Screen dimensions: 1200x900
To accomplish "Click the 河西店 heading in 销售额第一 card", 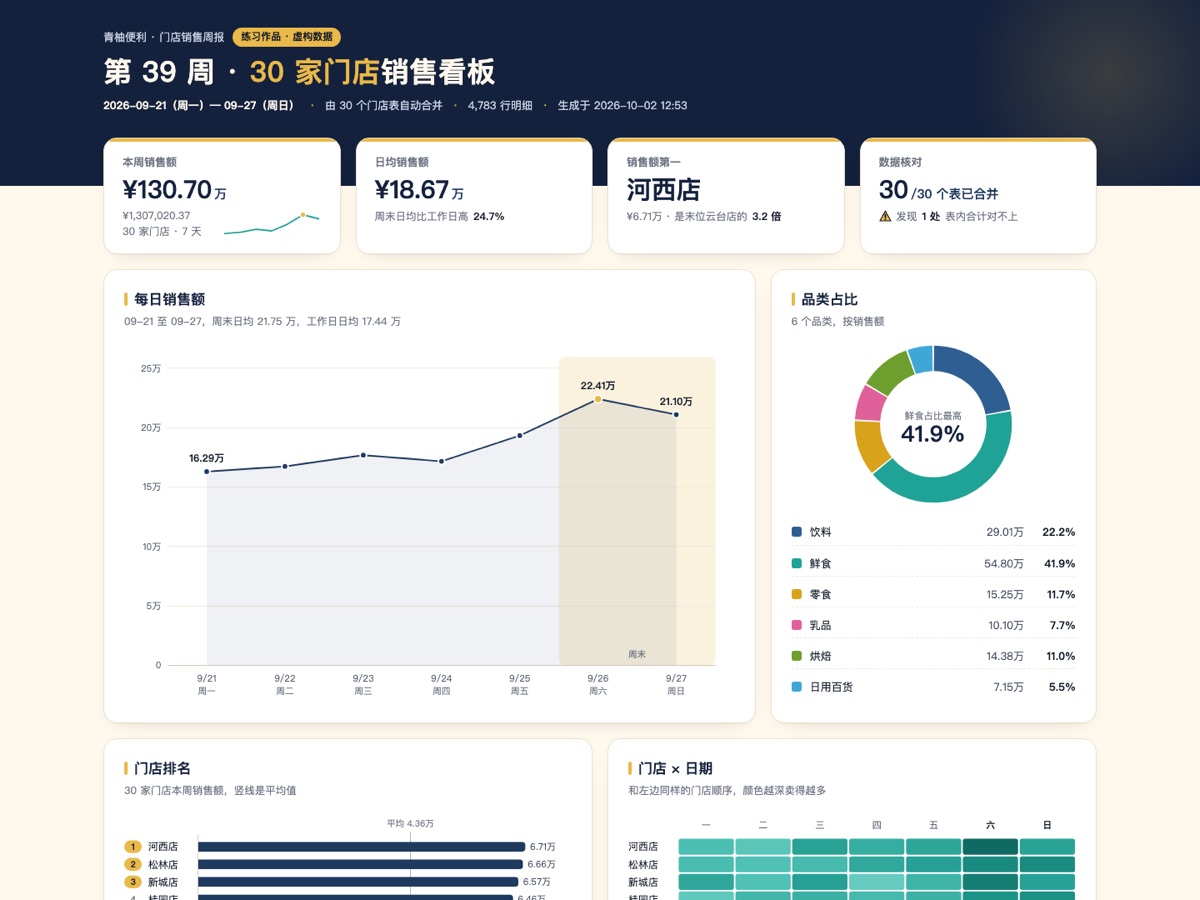I will click(663, 190).
